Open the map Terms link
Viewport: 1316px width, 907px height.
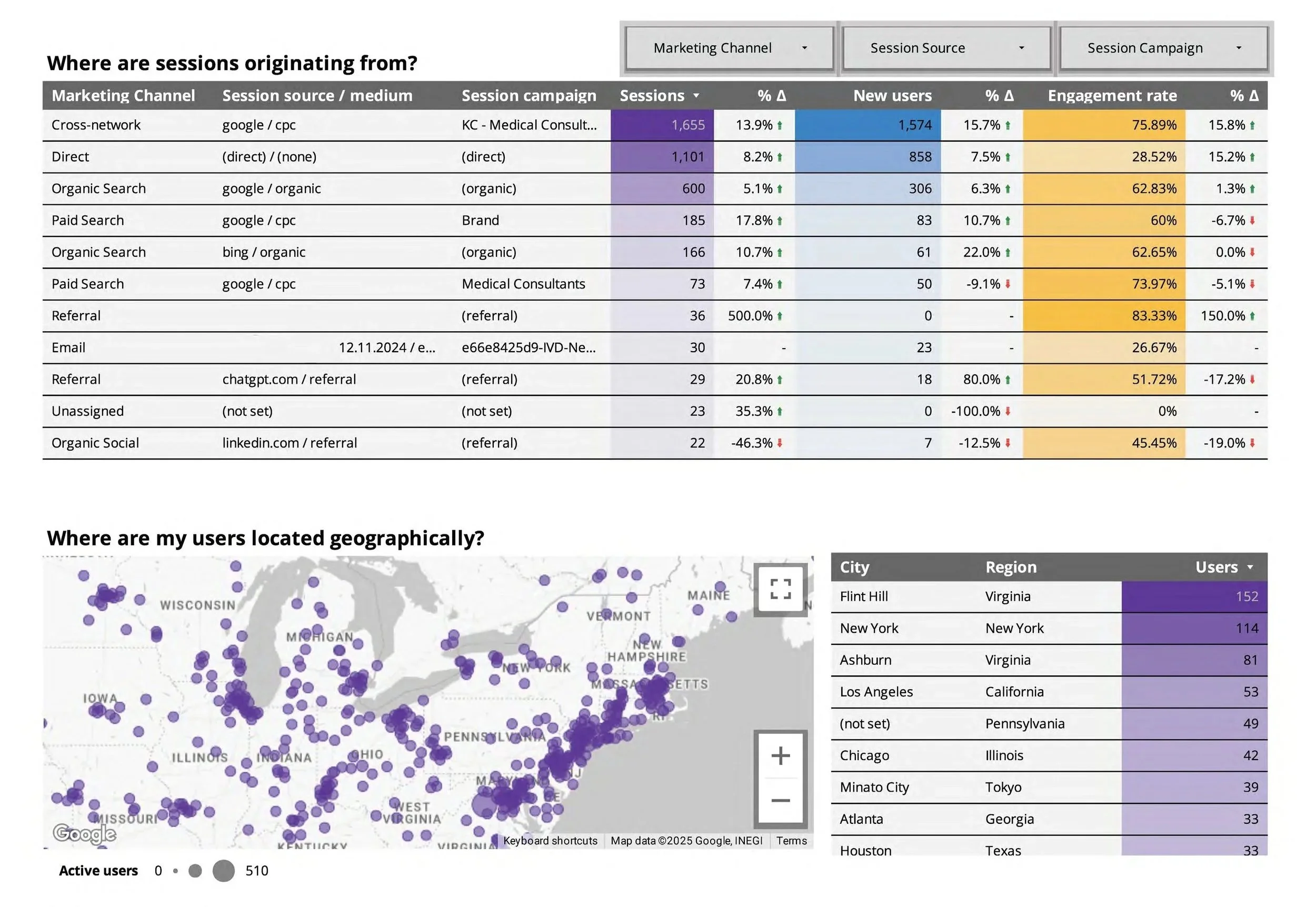pyautogui.click(x=791, y=841)
